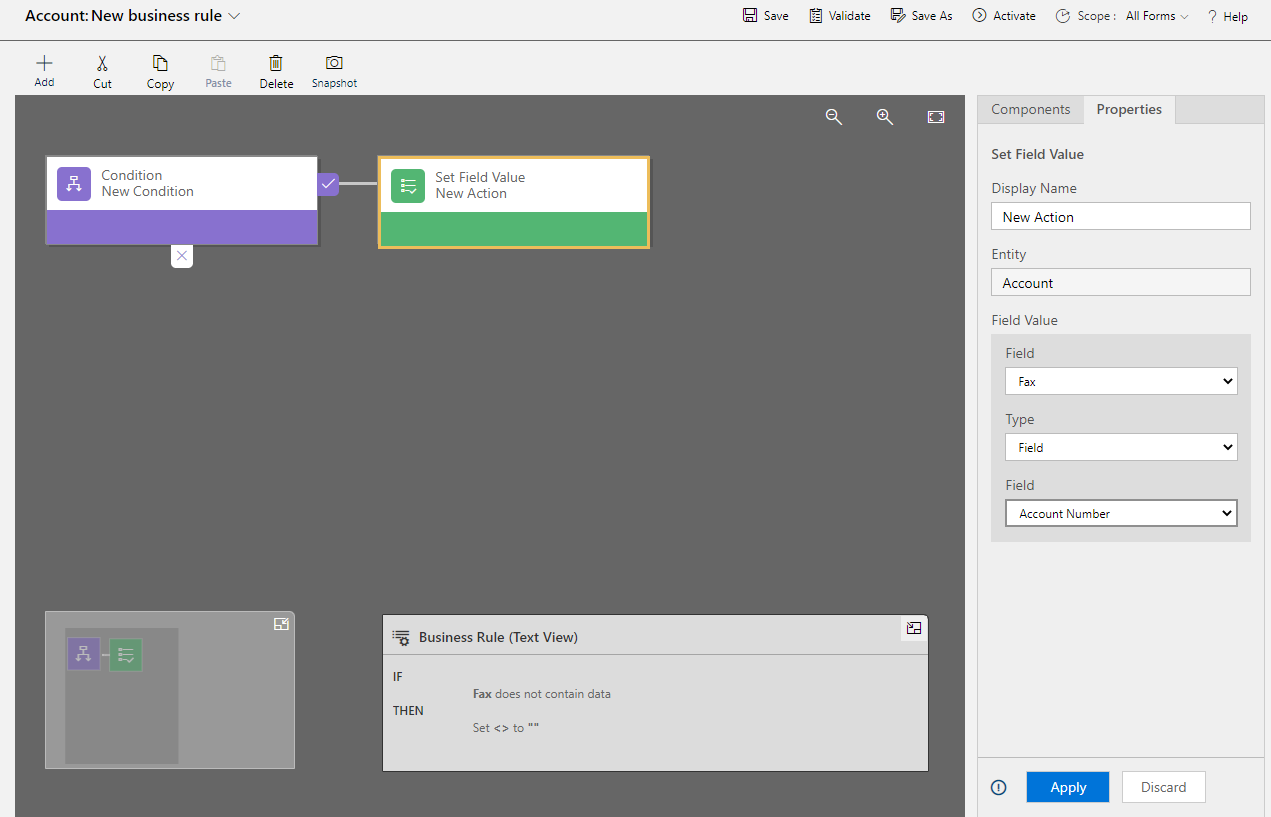
Task: Expand the Business Rule Text View
Action: (x=913, y=628)
